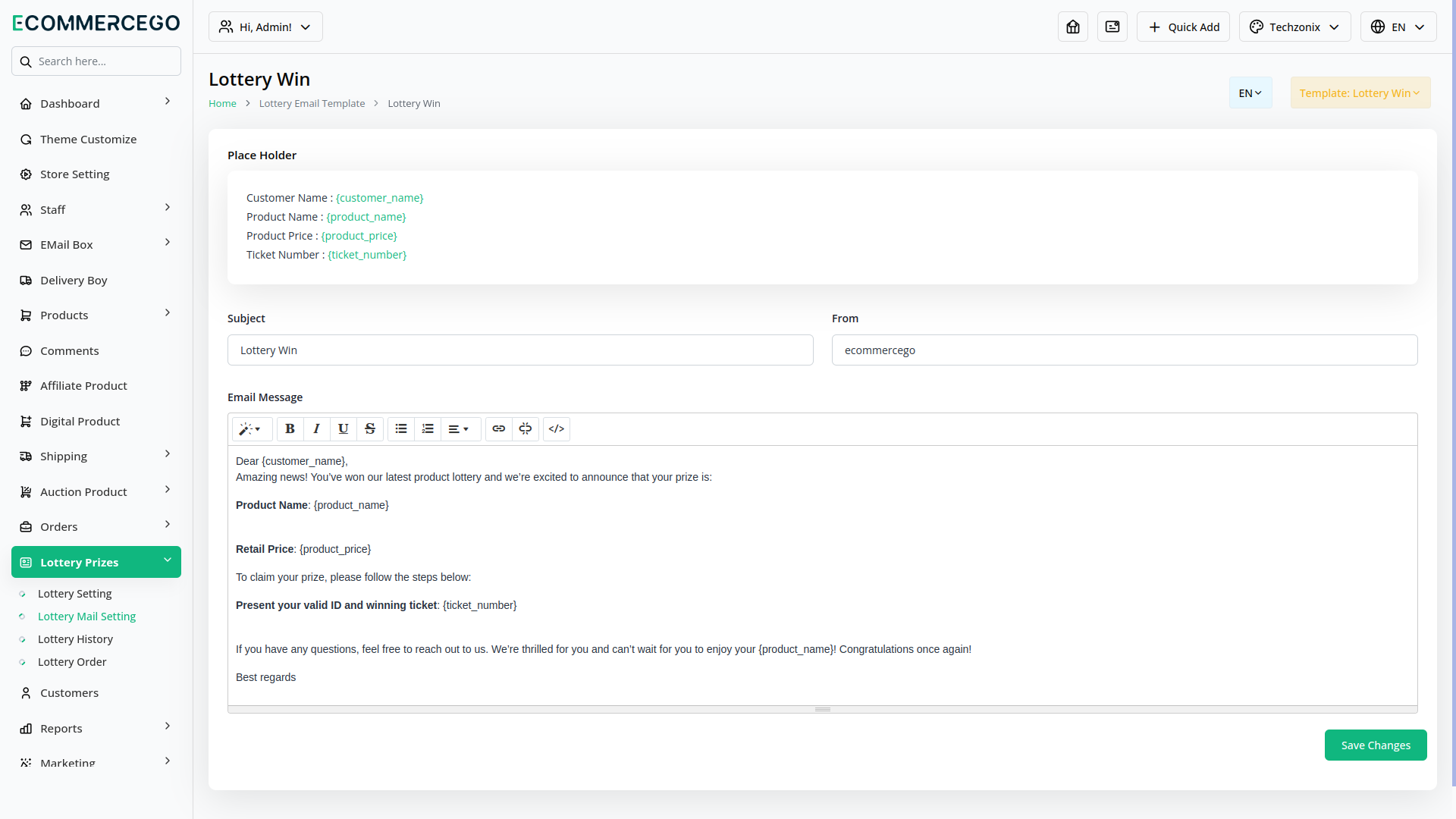Open Store Setting in sidebar
Viewport: 1456px width, 819px height.
pyautogui.click(x=96, y=174)
